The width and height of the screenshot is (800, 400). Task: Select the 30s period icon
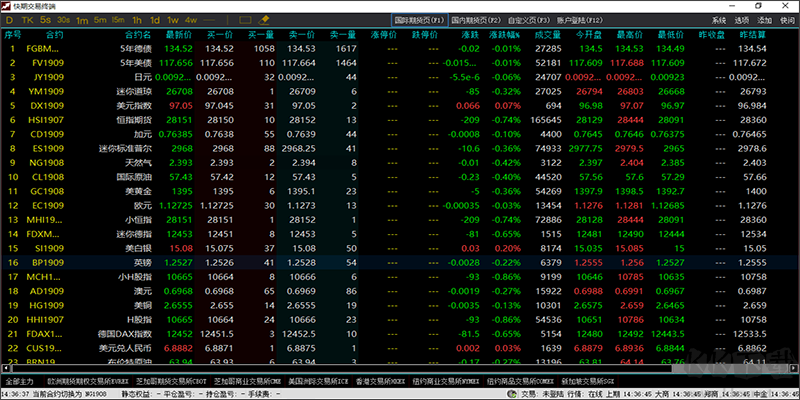(63, 20)
